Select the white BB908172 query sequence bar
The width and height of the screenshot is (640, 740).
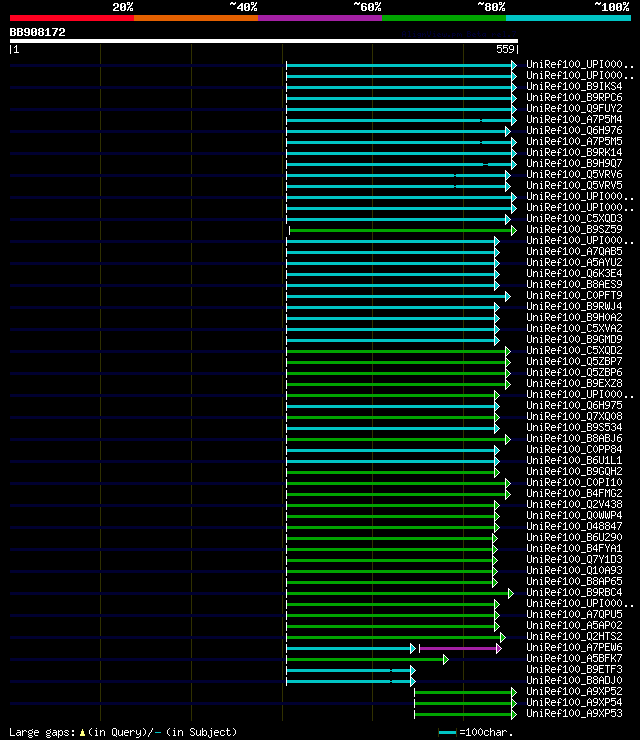click(264, 41)
